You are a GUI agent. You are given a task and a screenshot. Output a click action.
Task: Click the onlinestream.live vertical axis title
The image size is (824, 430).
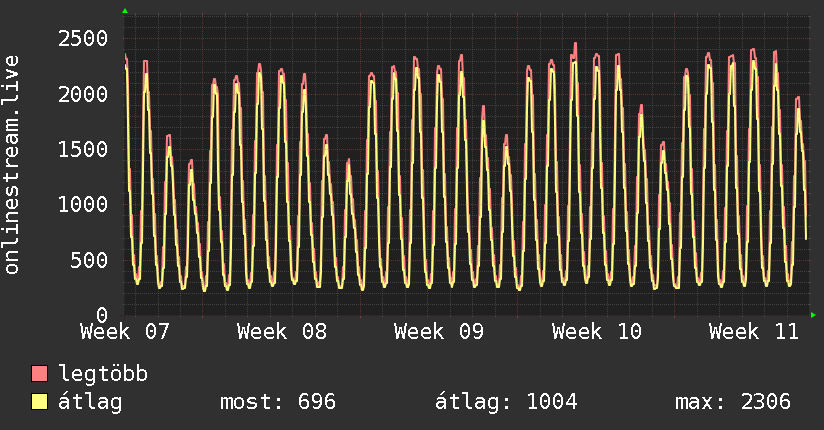click(x=12, y=165)
